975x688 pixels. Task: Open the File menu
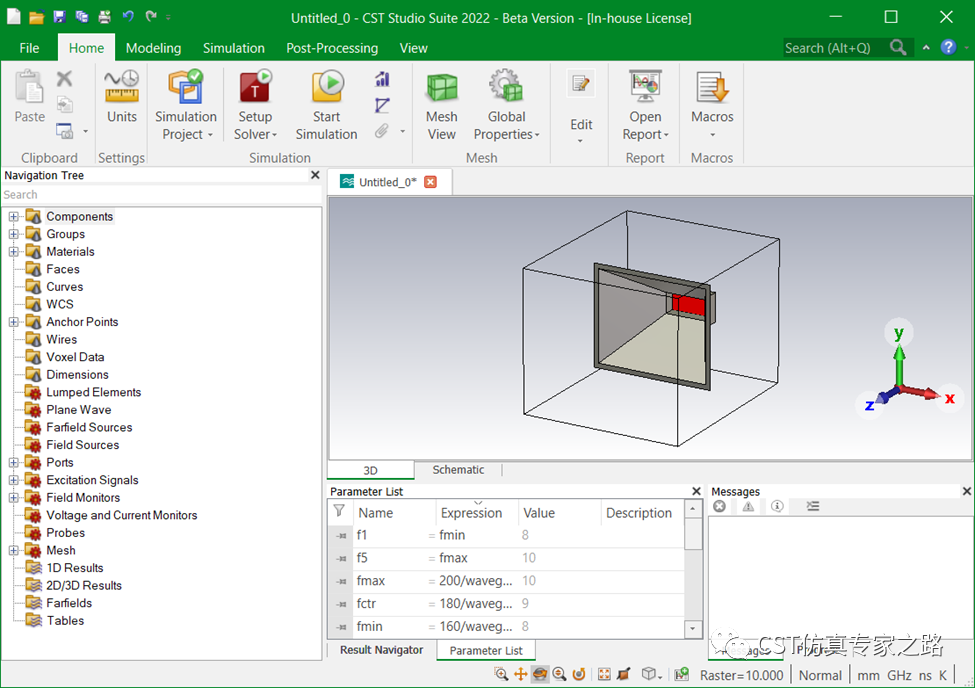click(29, 48)
